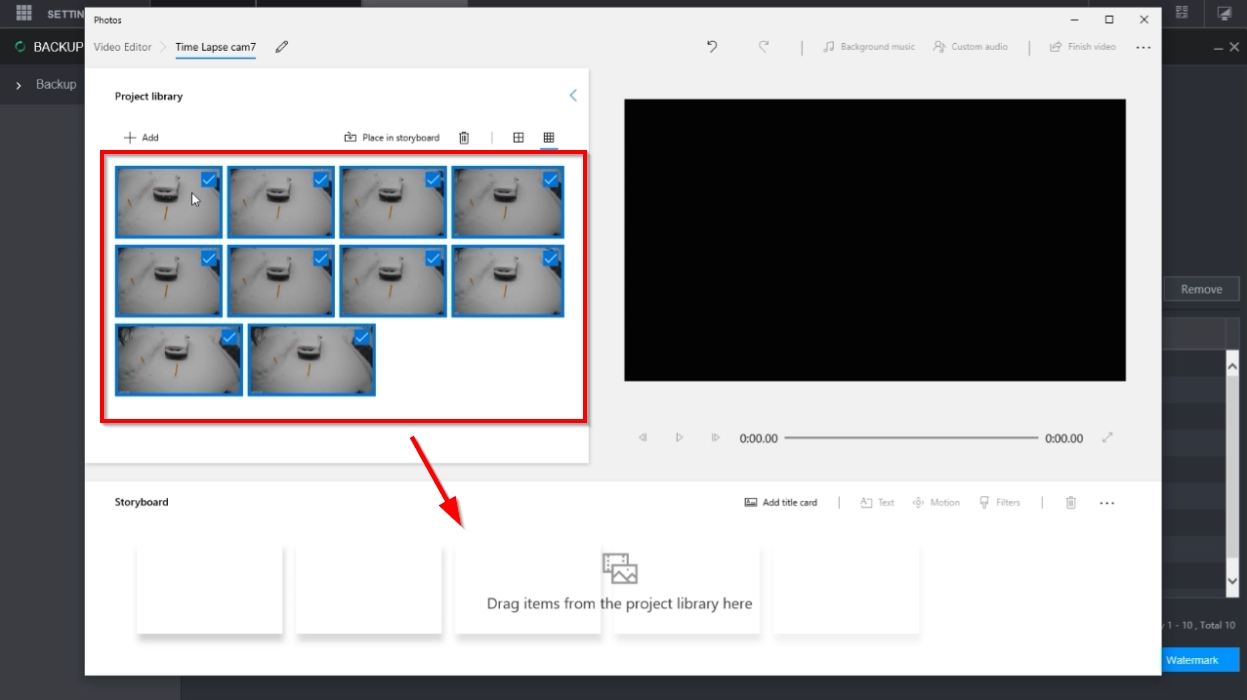1247x700 pixels.
Task: Select the Time Lapse cam7 breadcrumb tab
Action: pyautogui.click(x=215, y=47)
